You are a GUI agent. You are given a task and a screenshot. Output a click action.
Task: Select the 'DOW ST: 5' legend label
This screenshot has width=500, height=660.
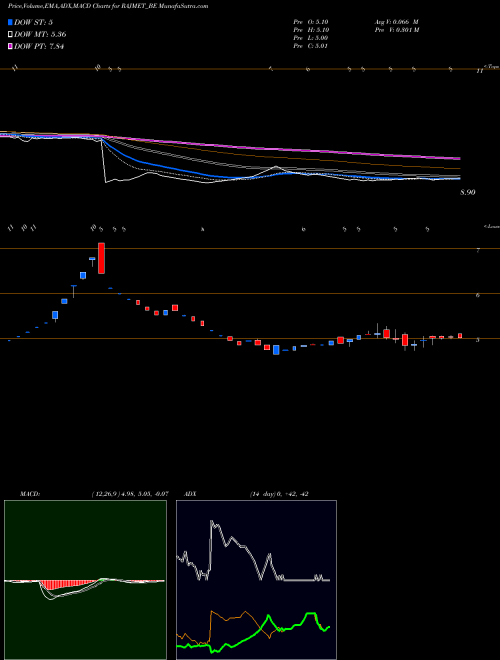pos(33,22)
